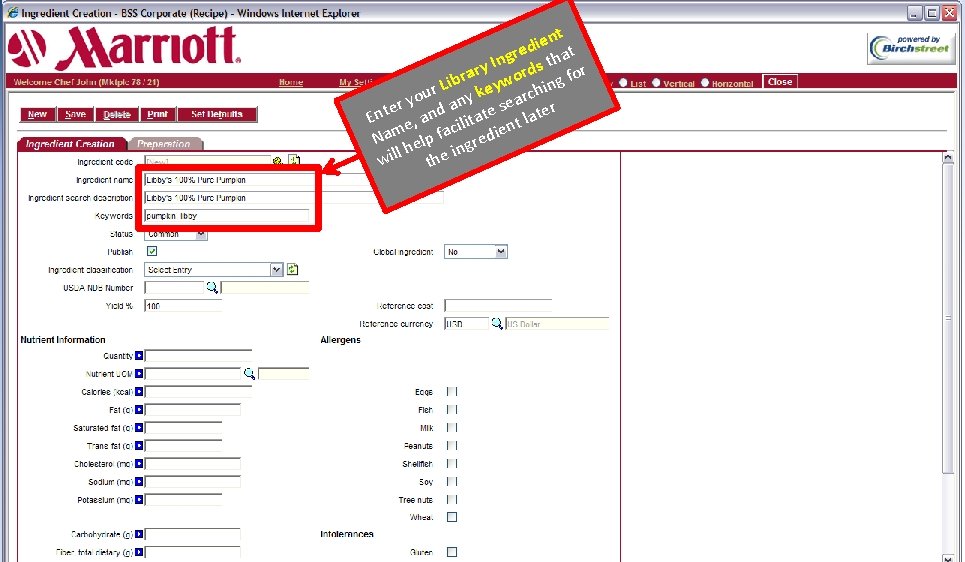Open the Reference currency search magnifier
The image size is (965, 562).
[497, 323]
